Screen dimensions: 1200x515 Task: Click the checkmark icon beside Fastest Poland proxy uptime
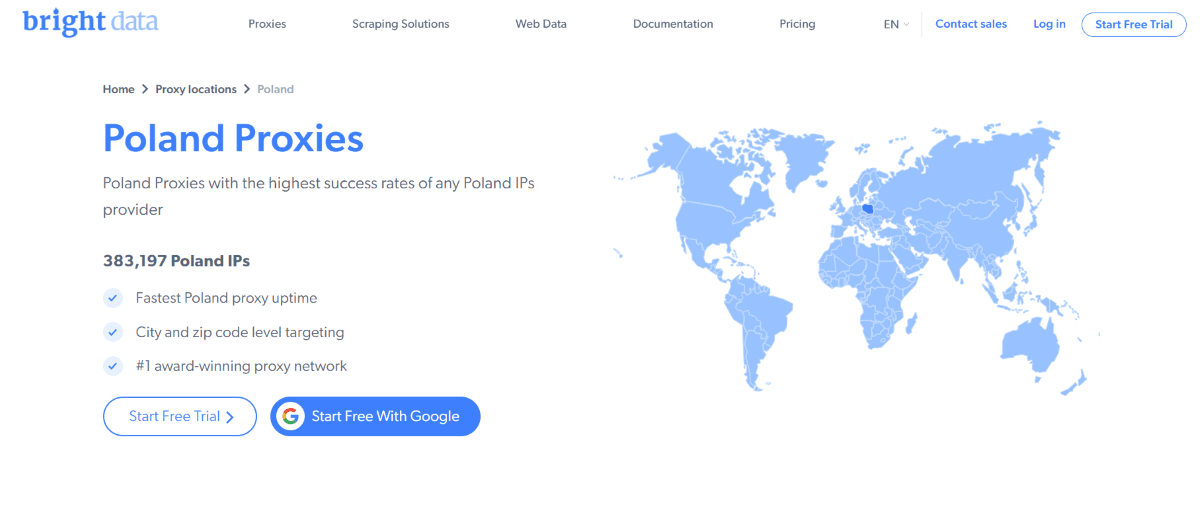click(113, 298)
